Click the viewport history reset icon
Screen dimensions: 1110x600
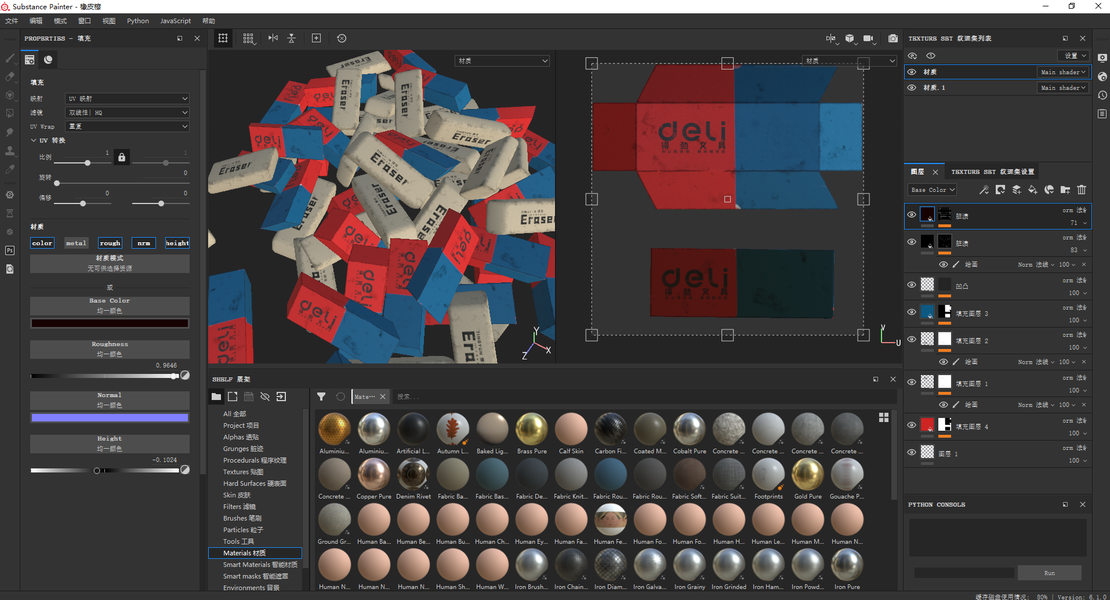pos(341,38)
